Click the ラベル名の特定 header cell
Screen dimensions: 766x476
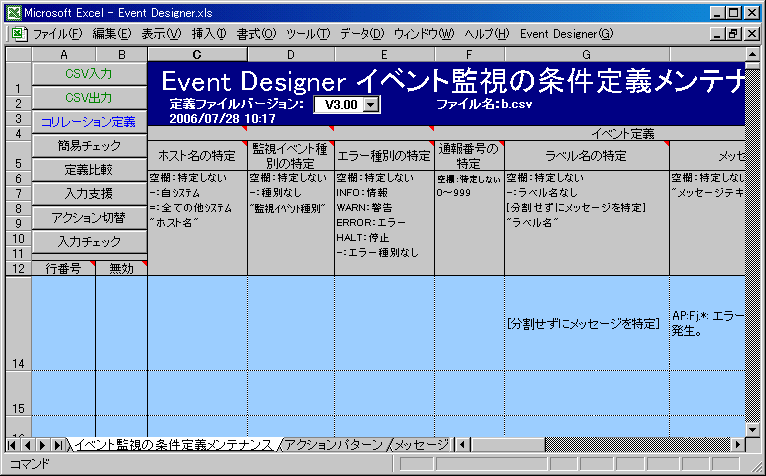point(587,156)
